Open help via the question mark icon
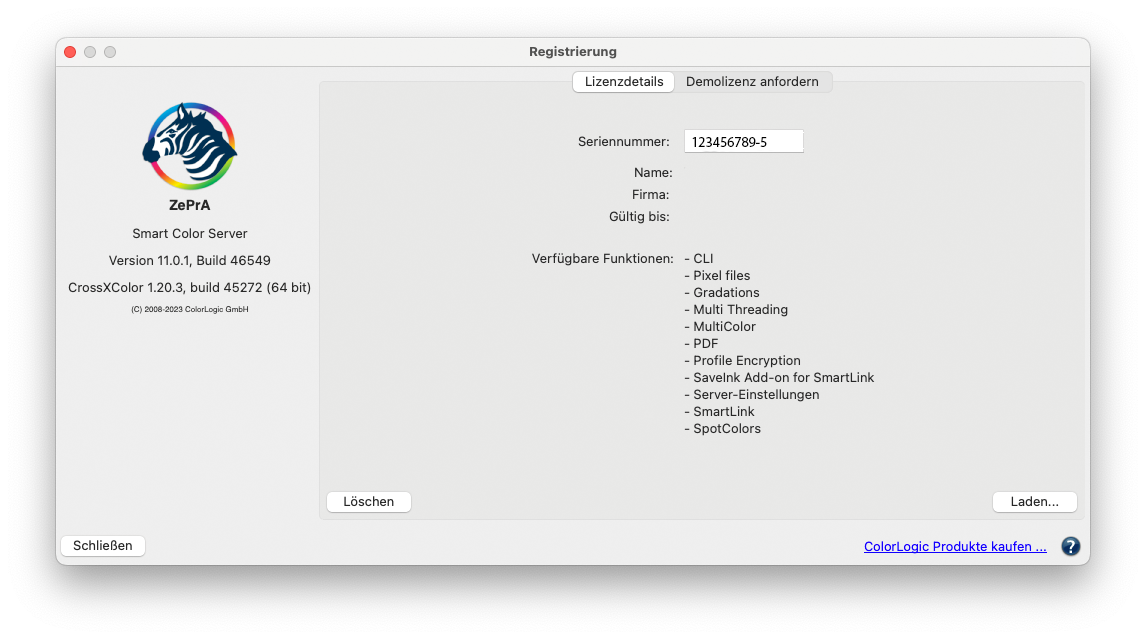 [1070, 546]
